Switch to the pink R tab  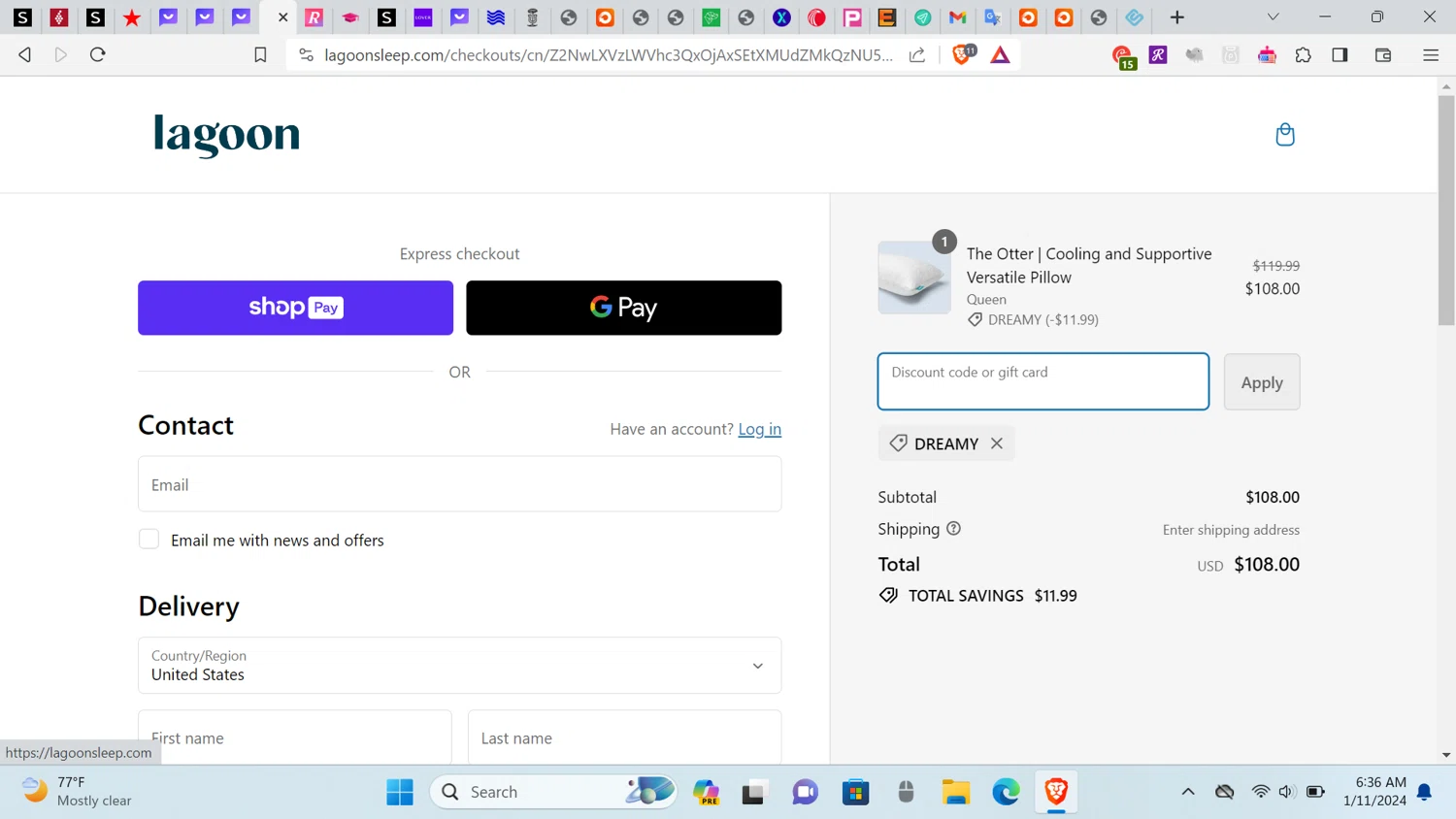coord(314,17)
